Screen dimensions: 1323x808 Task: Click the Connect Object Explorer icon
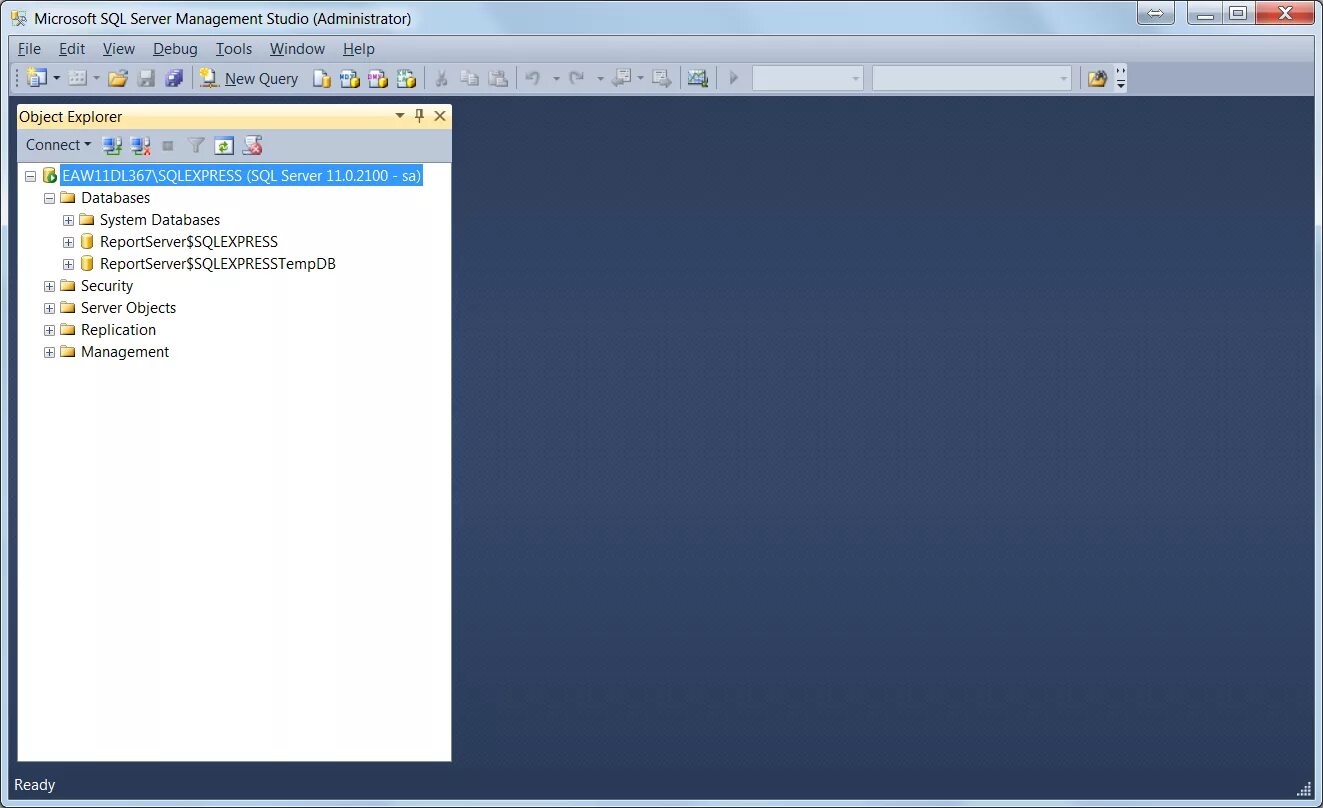[113, 146]
